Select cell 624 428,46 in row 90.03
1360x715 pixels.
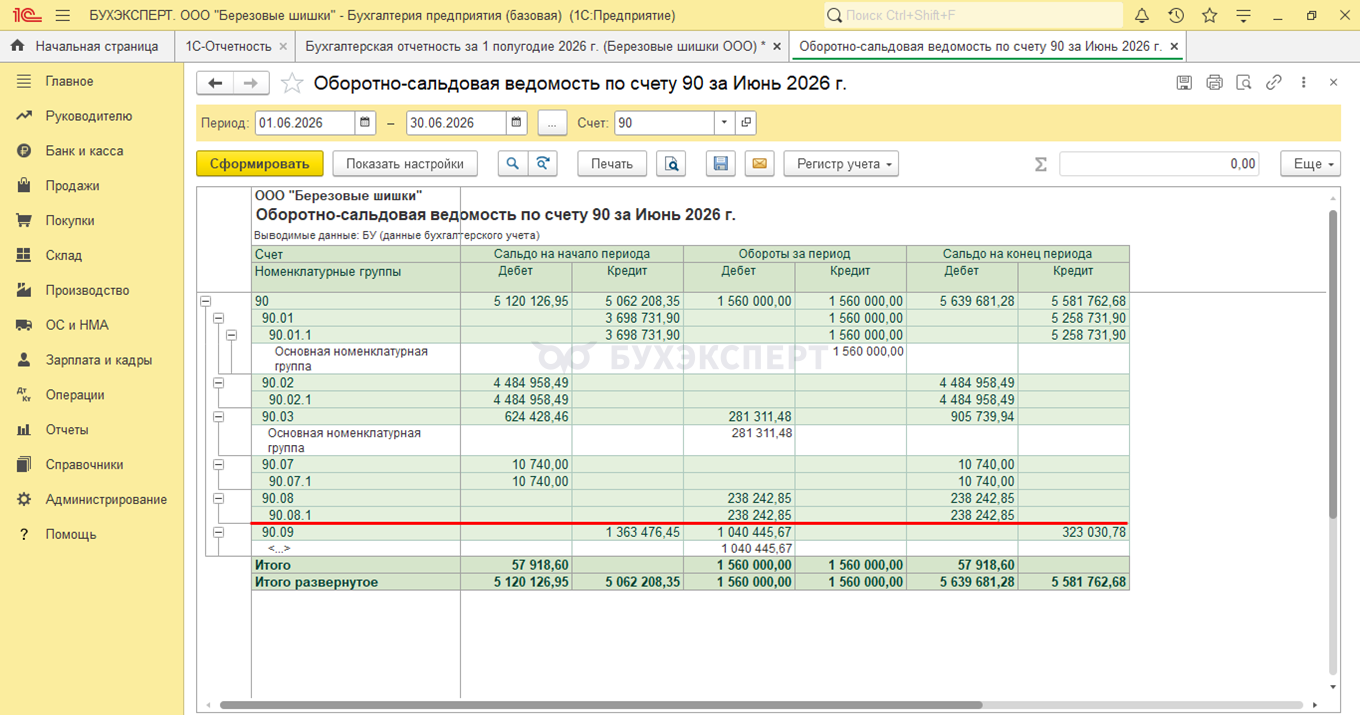click(516, 416)
